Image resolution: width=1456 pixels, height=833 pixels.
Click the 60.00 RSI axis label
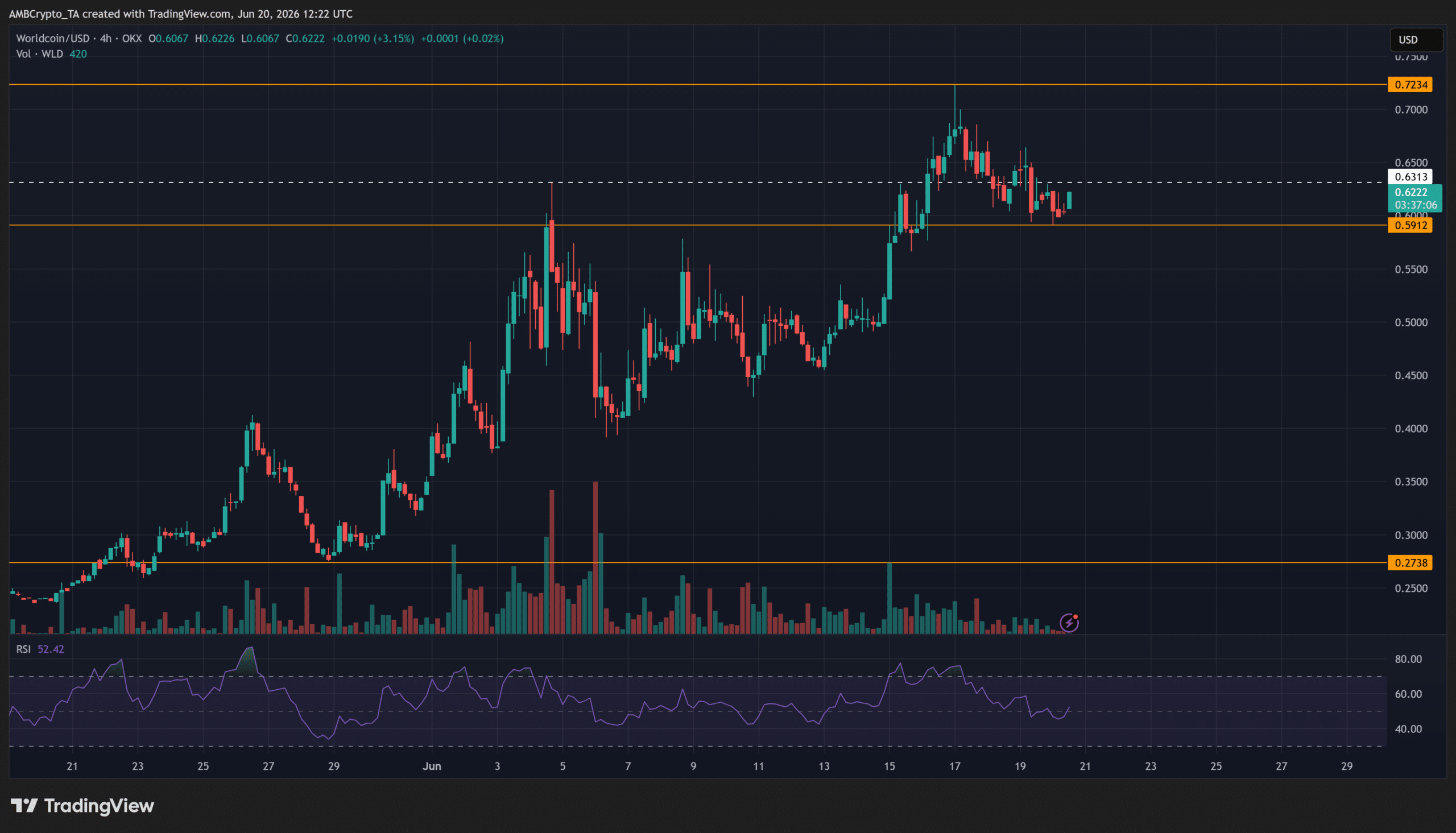1408,694
